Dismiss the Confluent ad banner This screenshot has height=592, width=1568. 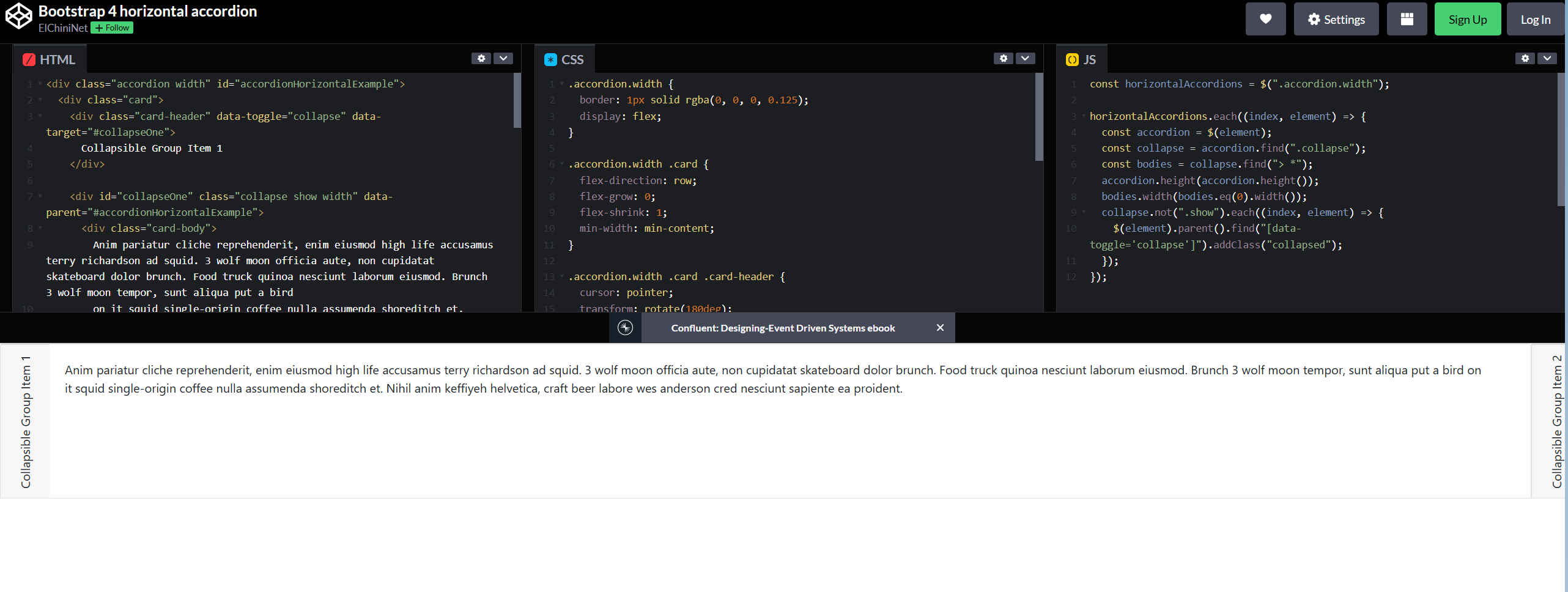940,328
